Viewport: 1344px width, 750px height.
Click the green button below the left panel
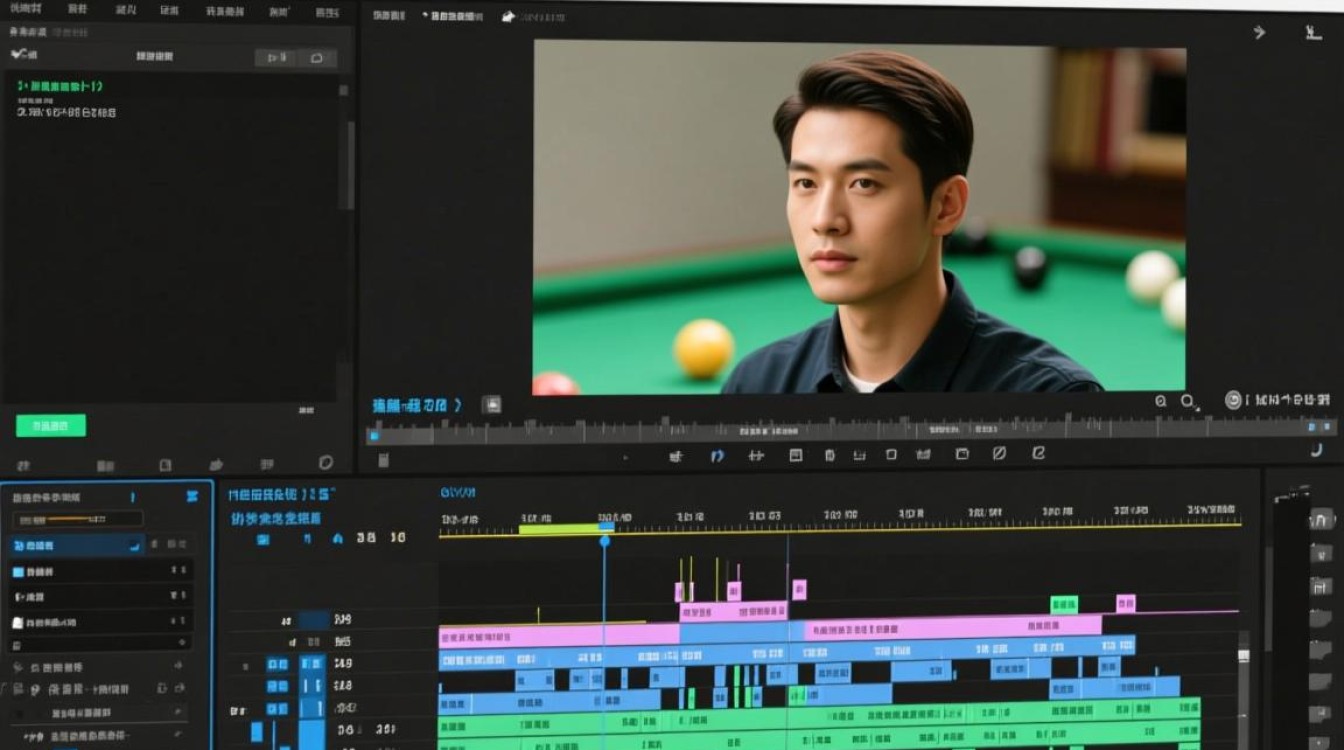[x=51, y=426]
